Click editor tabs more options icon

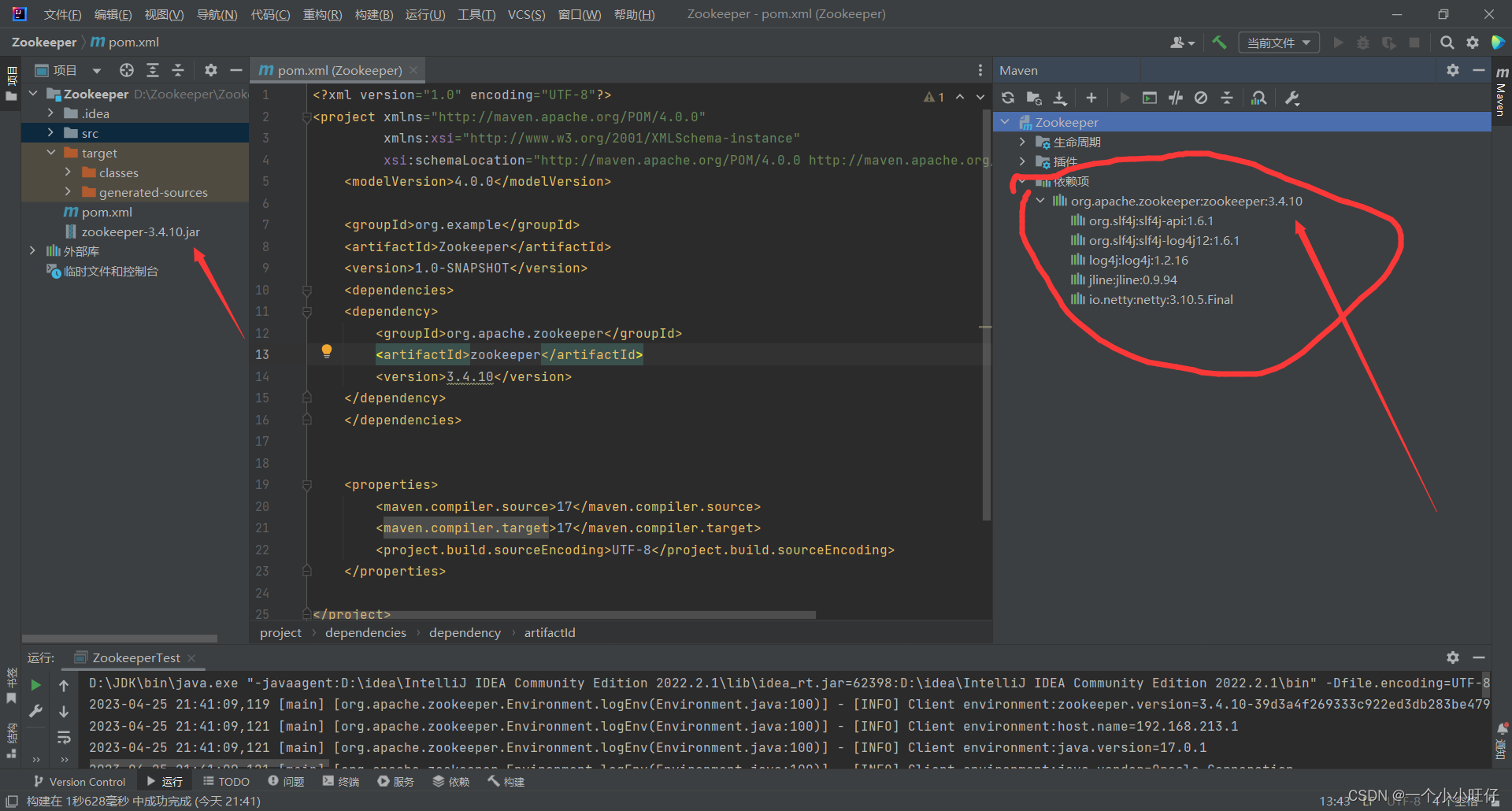[x=980, y=70]
